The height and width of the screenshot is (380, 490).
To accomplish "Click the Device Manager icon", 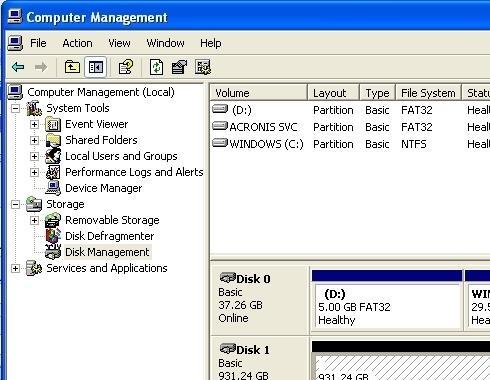I will [53, 188].
